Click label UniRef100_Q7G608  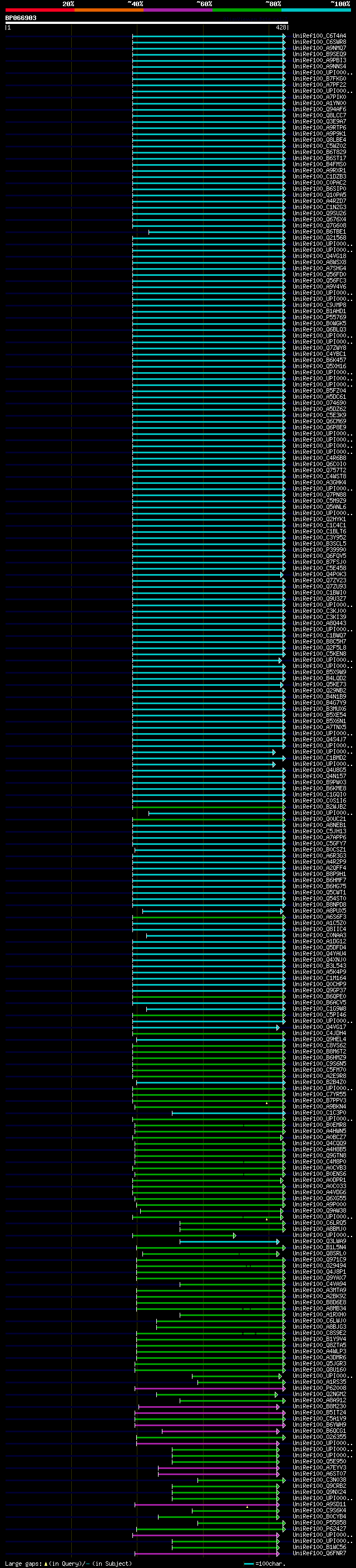pyautogui.click(x=319, y=226)
